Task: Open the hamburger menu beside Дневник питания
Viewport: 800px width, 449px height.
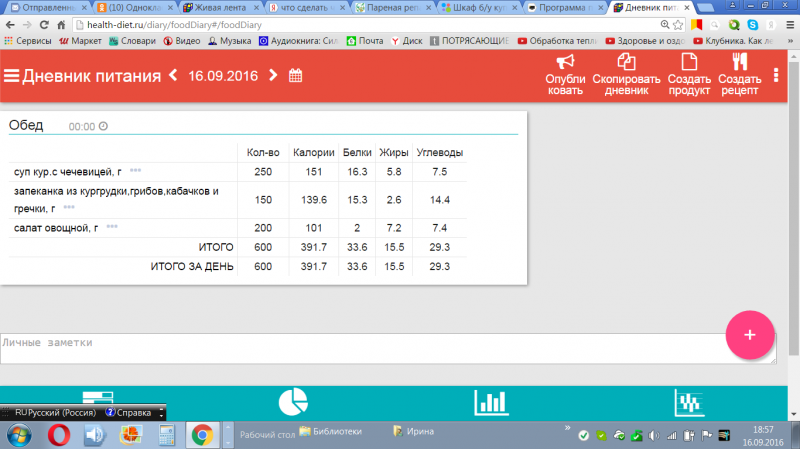Action: point(12,76)
